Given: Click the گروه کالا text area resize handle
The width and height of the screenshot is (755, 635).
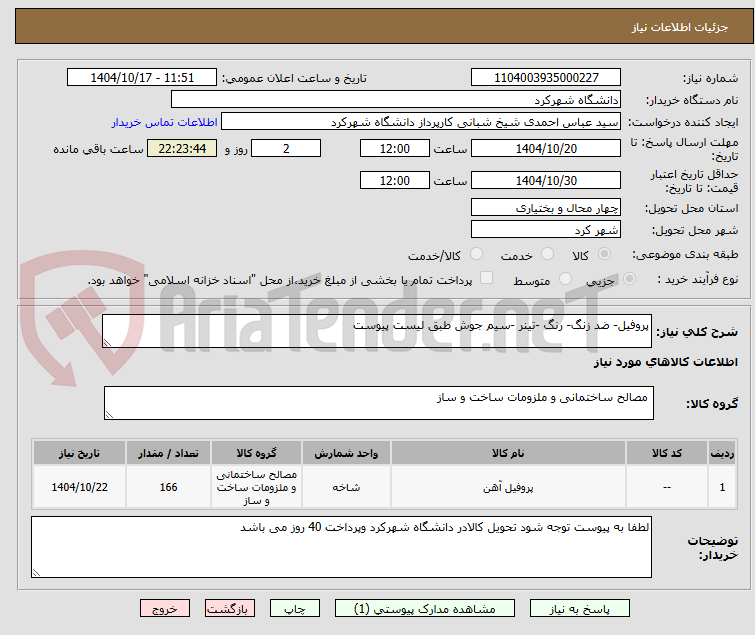Looking at the screenshot, I should point(109,415).
